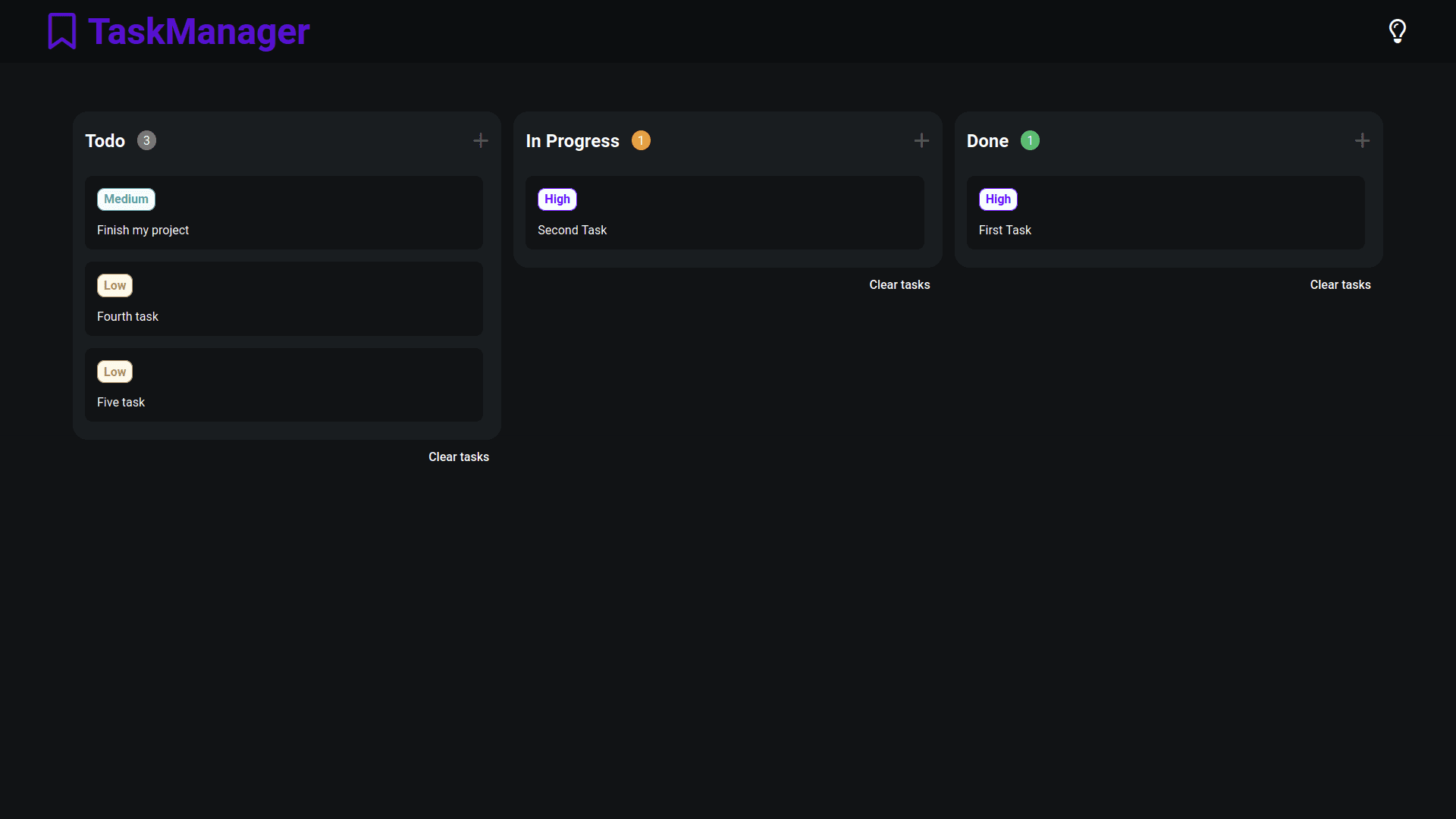Open the Finish my project task card
The height and width of the screenshot is (819, 1456).
point(286,212)
